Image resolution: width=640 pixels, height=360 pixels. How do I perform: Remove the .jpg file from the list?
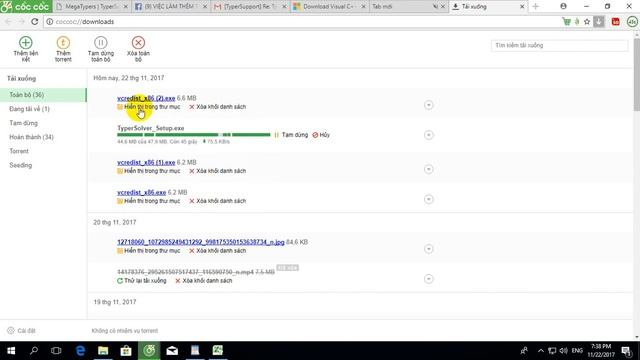tap(218, 251)
